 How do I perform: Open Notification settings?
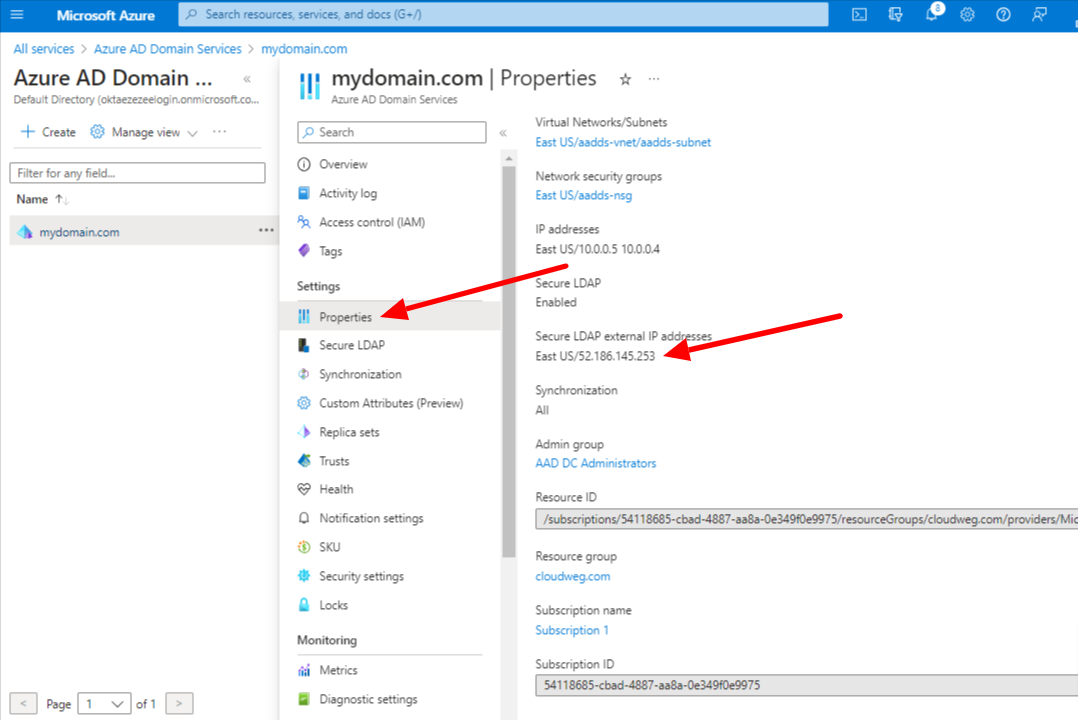click(371, 518)
